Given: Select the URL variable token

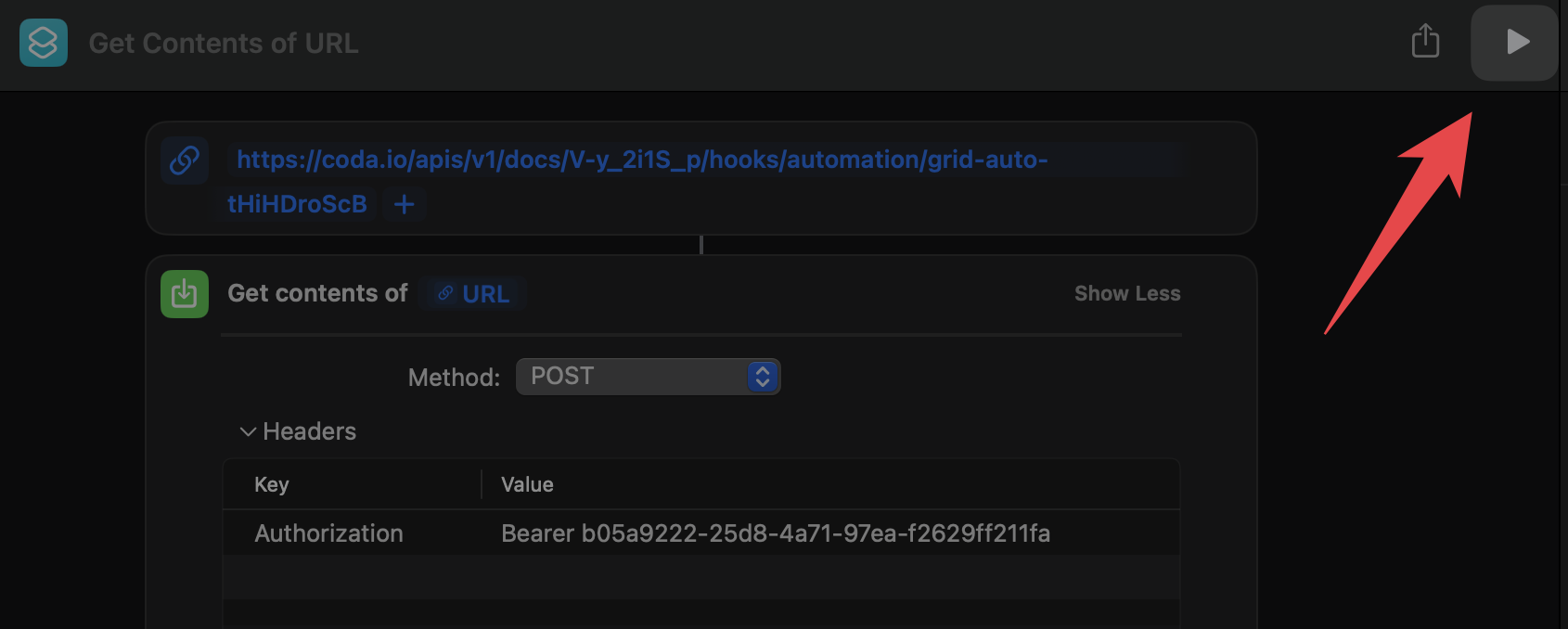Looking at the screenshot, I should point(472,294).
